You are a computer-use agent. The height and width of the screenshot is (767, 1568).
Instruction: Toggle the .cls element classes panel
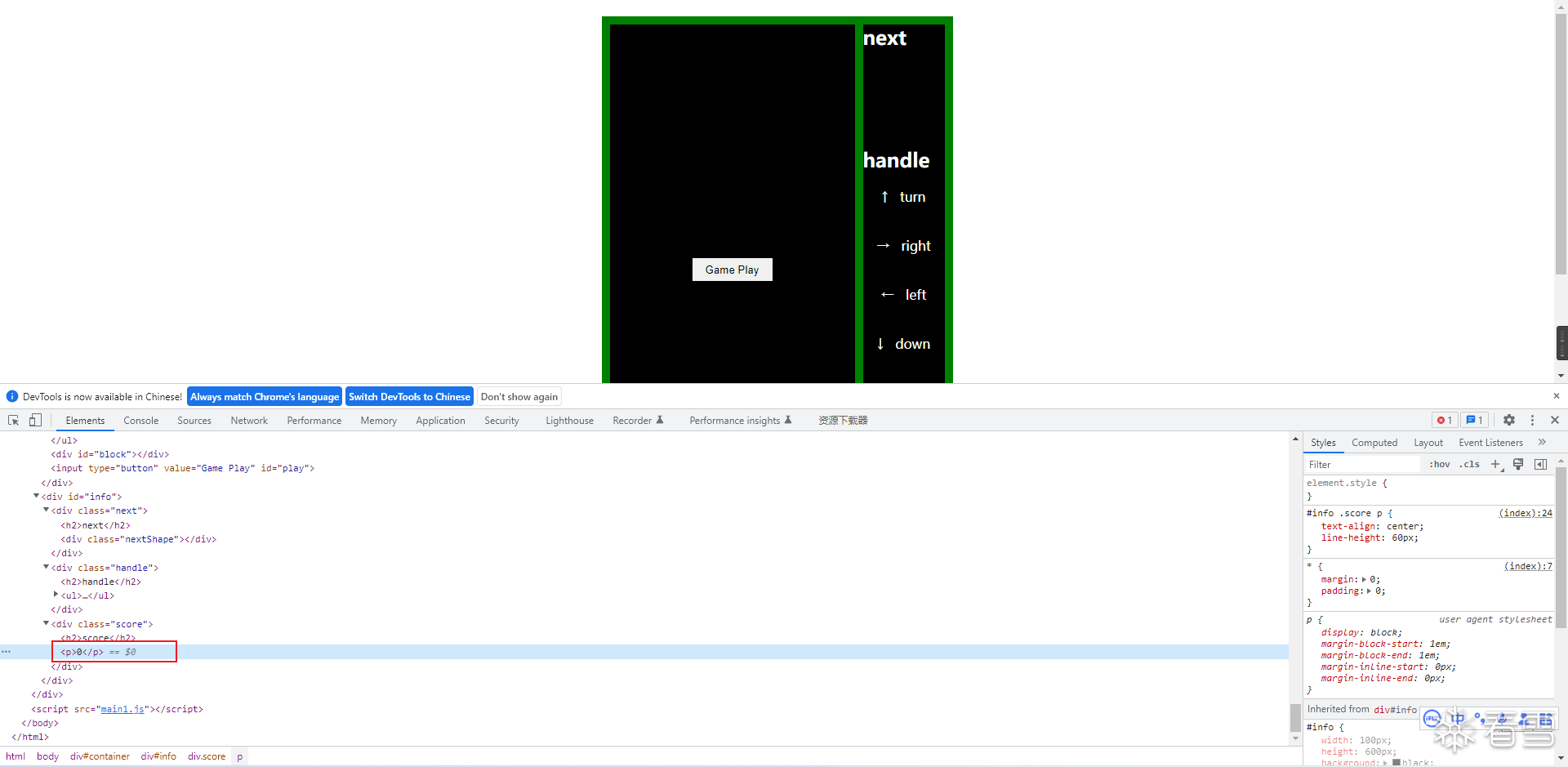coord(1470,464)
